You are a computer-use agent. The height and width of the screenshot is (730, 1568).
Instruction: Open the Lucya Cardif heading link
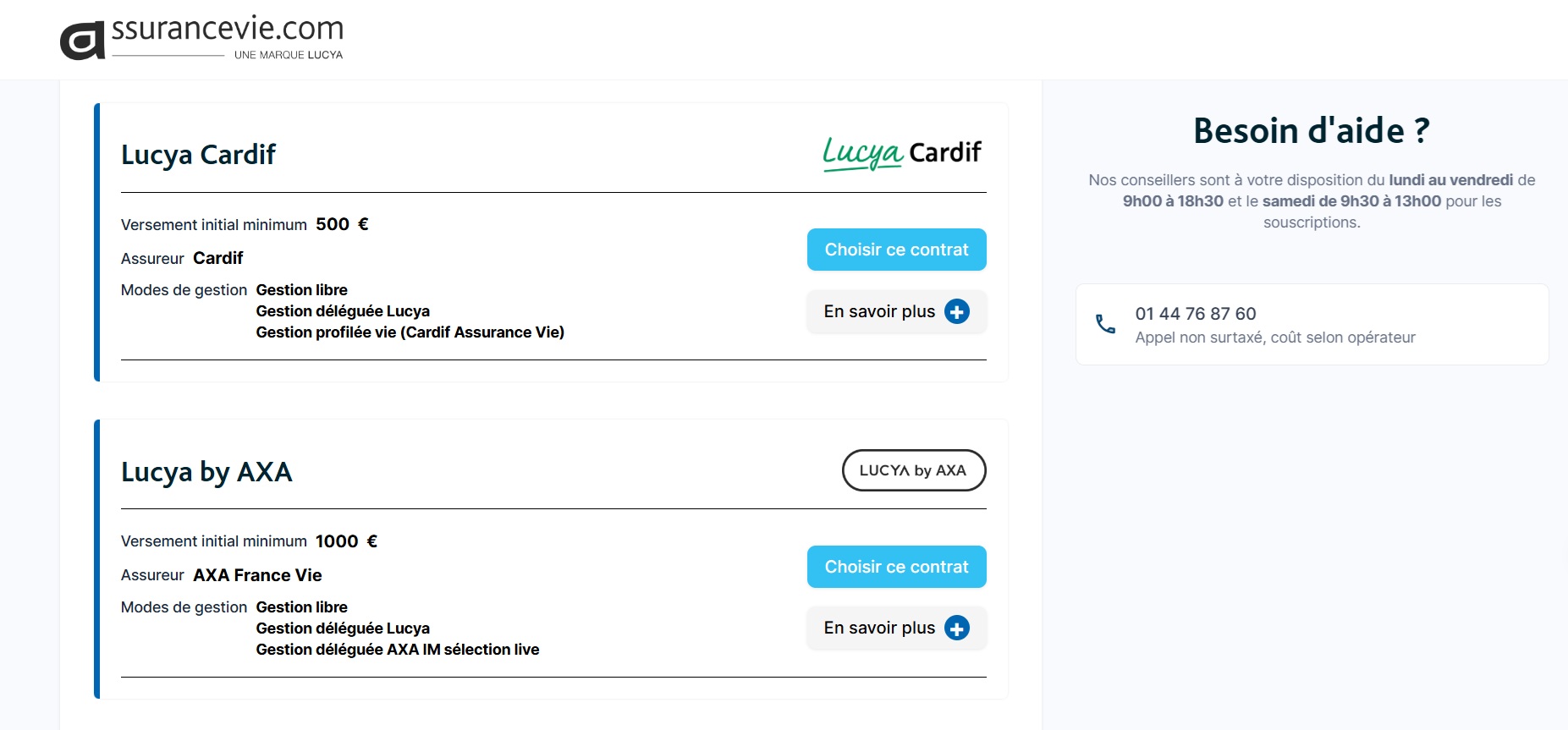pyautogui.click(x=197, y=154)
